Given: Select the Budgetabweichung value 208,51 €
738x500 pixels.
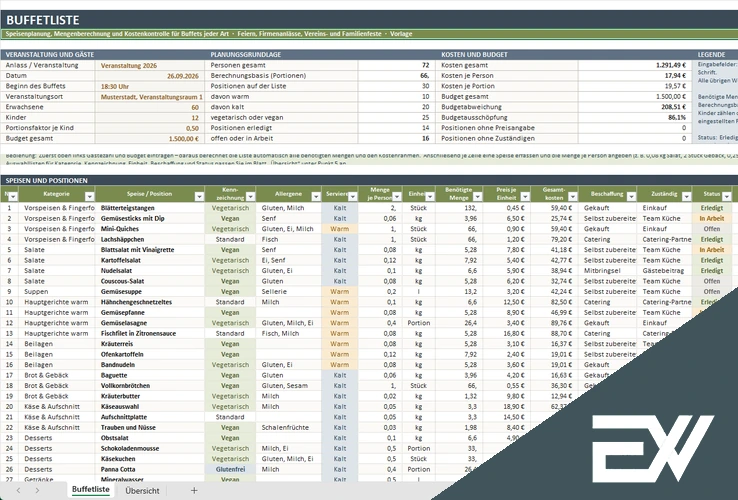Looking at the screenshot, I should pos(635,107).
